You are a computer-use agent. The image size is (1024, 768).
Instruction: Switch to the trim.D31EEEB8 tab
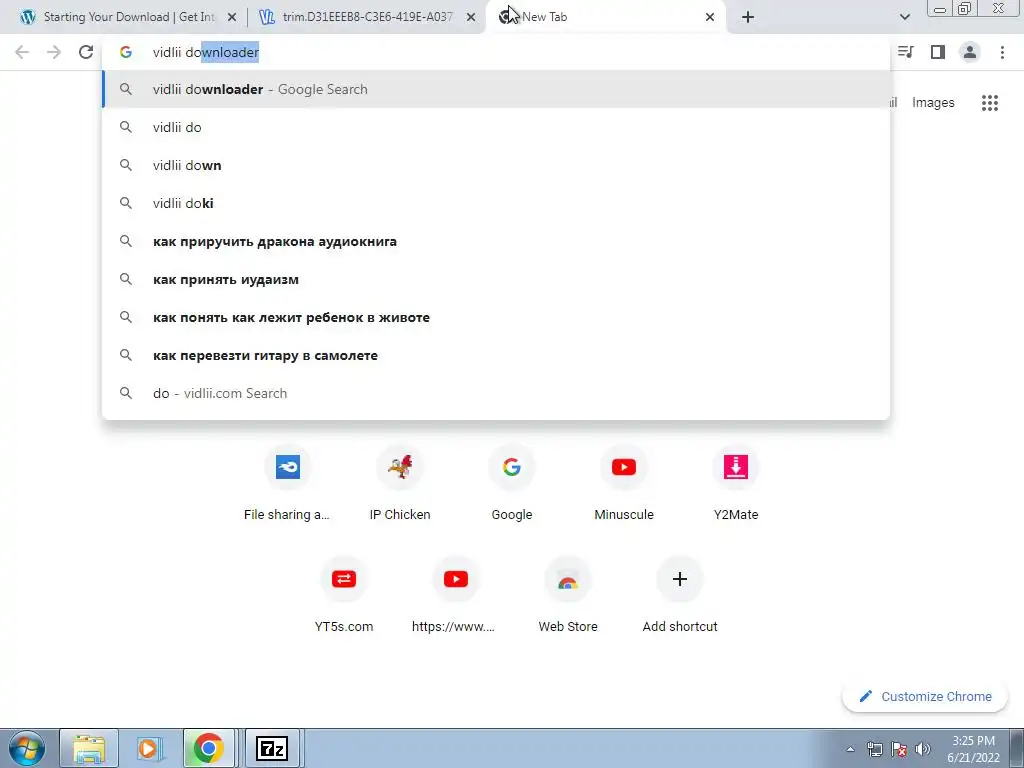(368, 17)
